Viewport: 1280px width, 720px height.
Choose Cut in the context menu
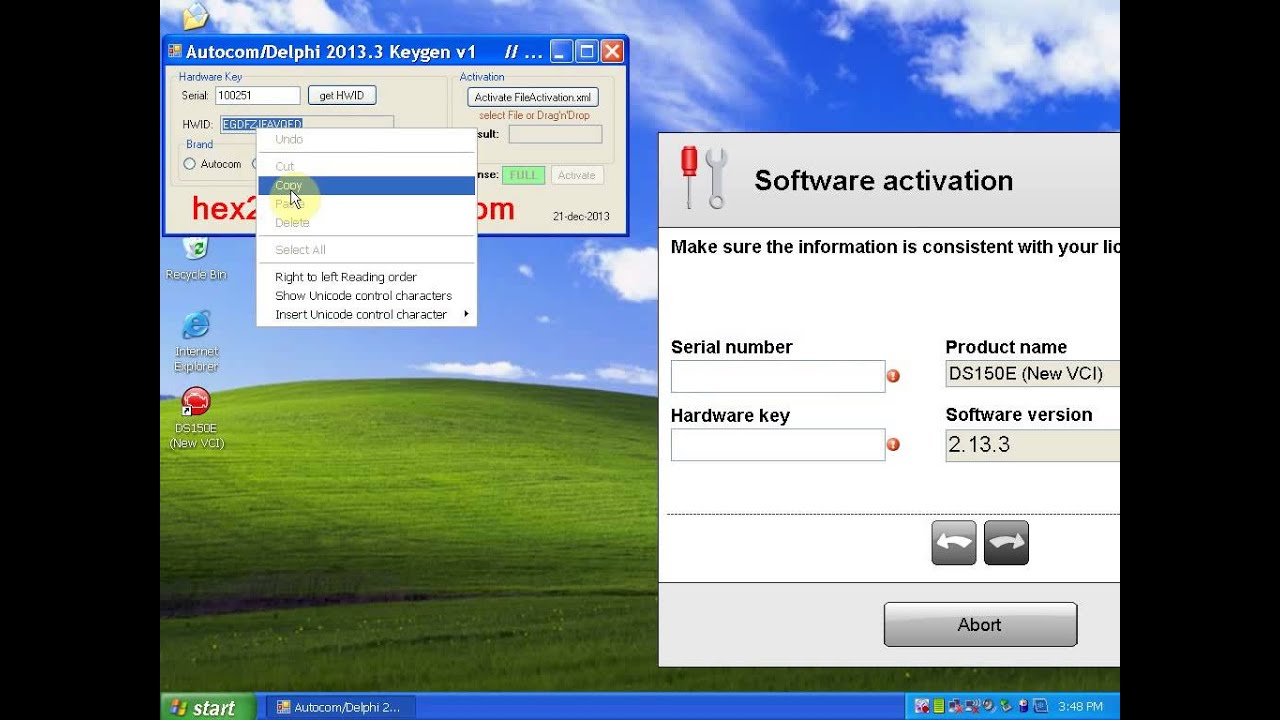pyautogui.click(x=366, y=166)
